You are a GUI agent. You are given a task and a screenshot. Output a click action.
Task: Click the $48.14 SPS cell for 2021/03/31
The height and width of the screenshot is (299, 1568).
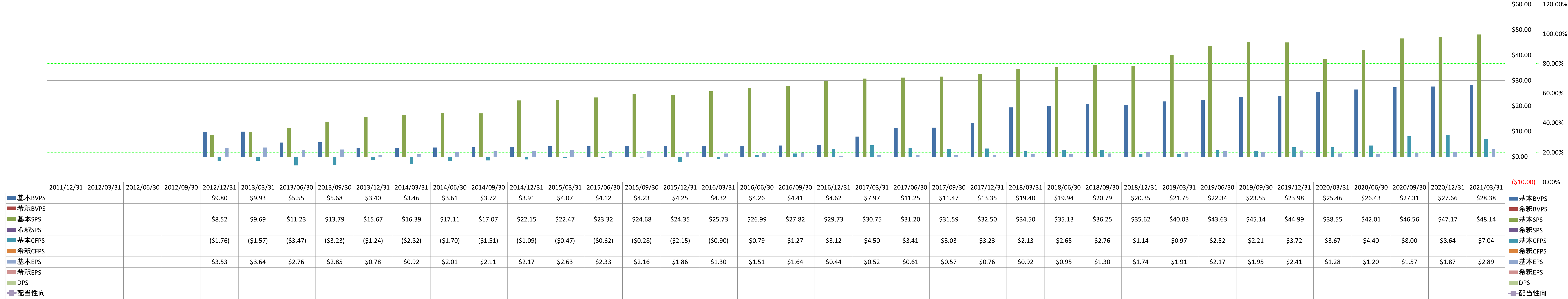(1486, 219)
